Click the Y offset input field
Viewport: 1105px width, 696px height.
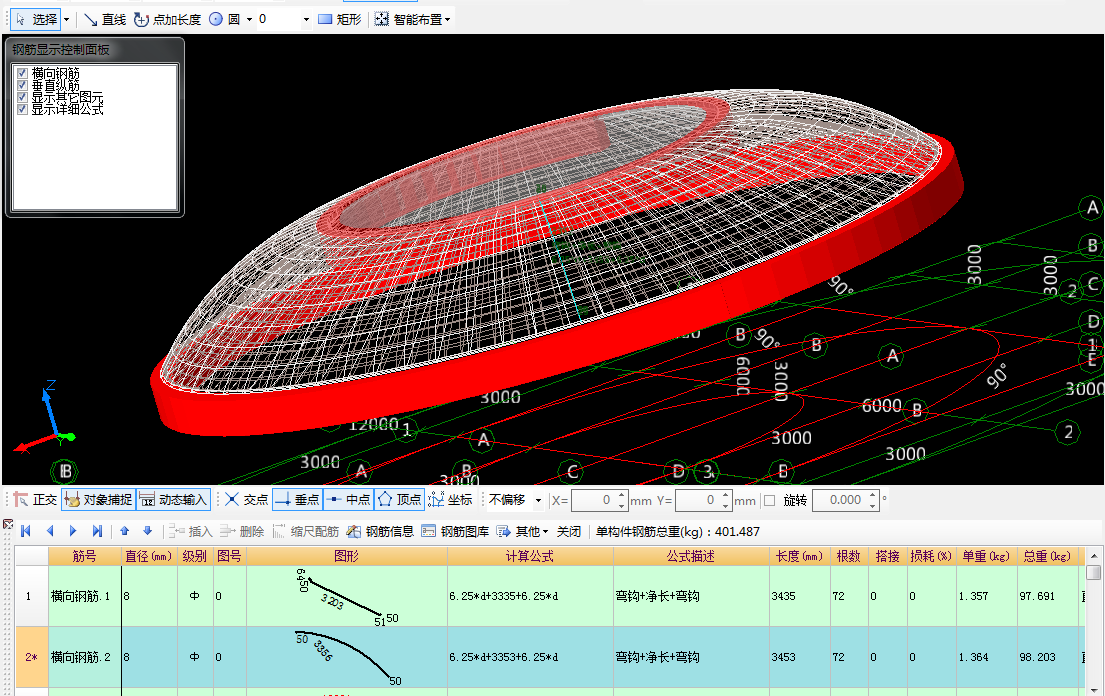pyautogui.click(x=698, y=500)
